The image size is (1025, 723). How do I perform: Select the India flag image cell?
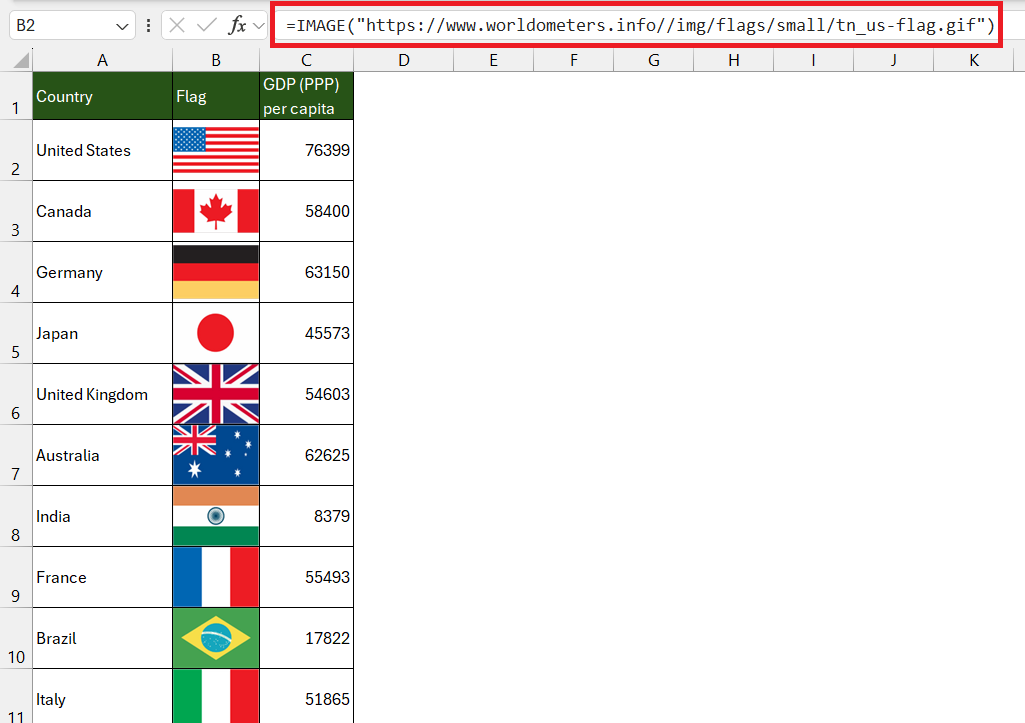[216, 516]
